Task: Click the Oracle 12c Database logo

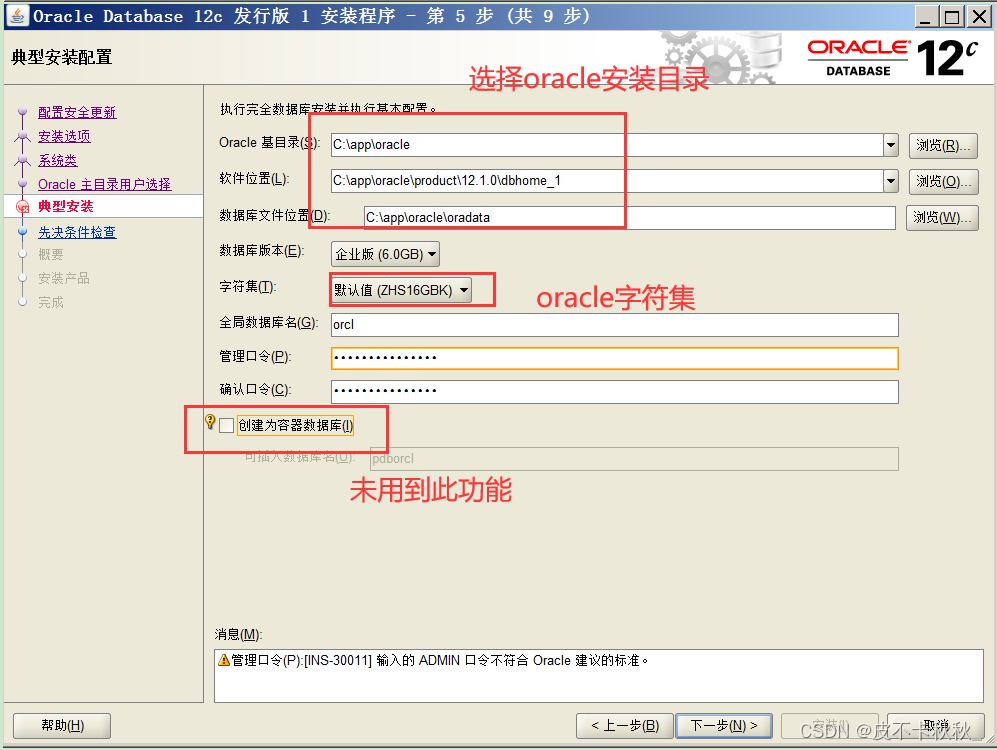Action: point(892,58)
